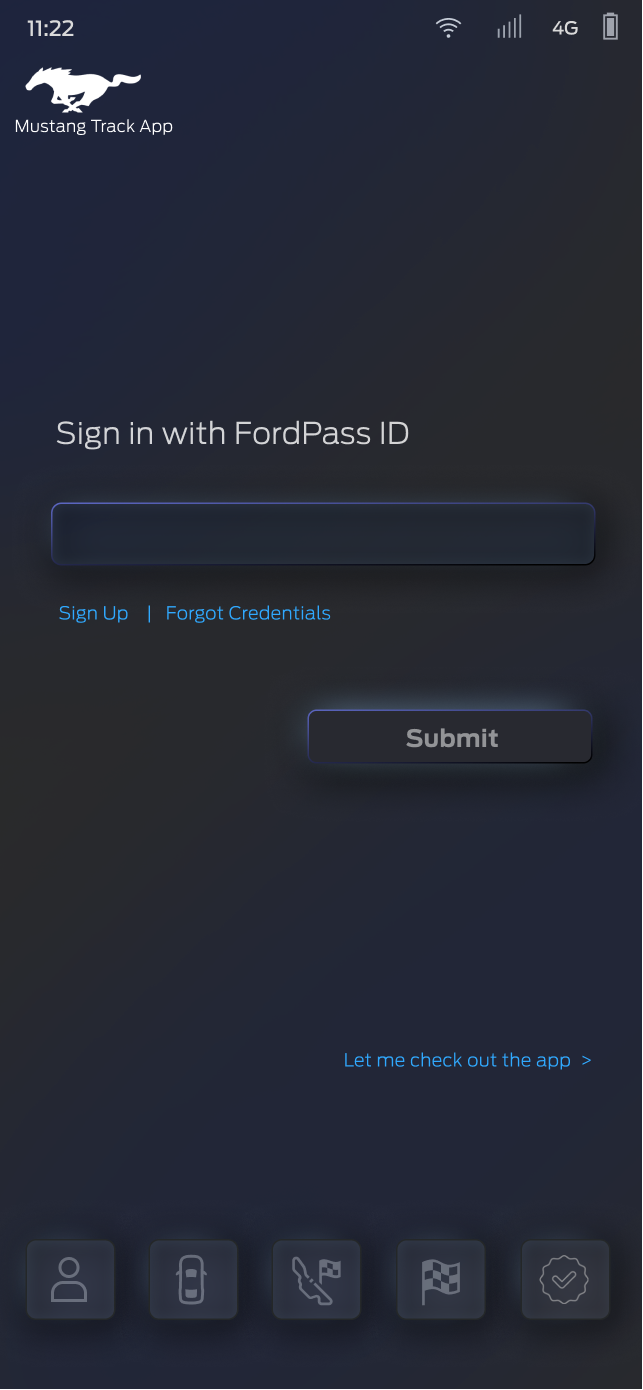Image resolution: width=643 pixels, height=1390 pixels.
Task: Click the Mustang pony logo
Action: (x=83, y=90)
